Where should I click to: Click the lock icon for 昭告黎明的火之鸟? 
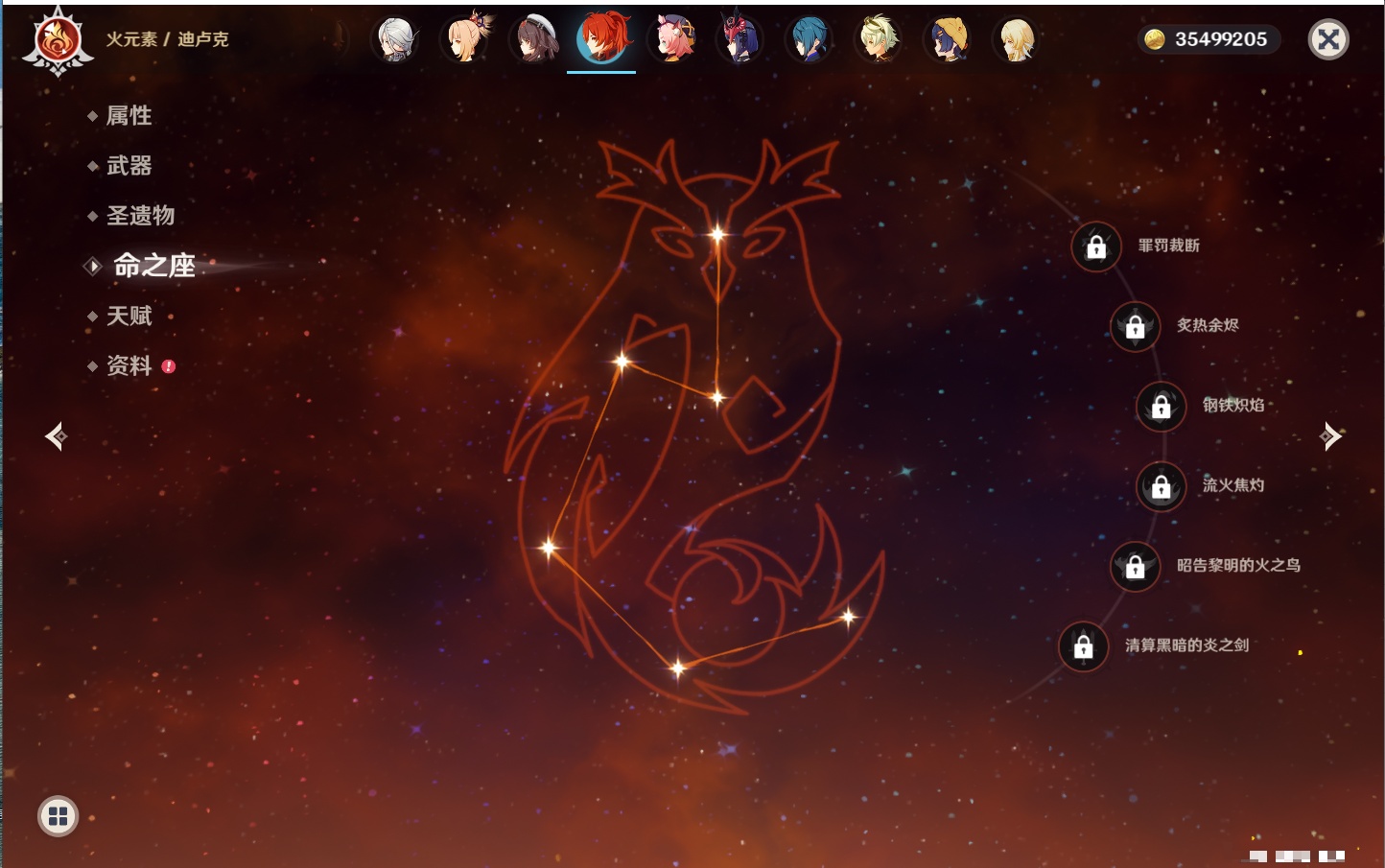1135,566
